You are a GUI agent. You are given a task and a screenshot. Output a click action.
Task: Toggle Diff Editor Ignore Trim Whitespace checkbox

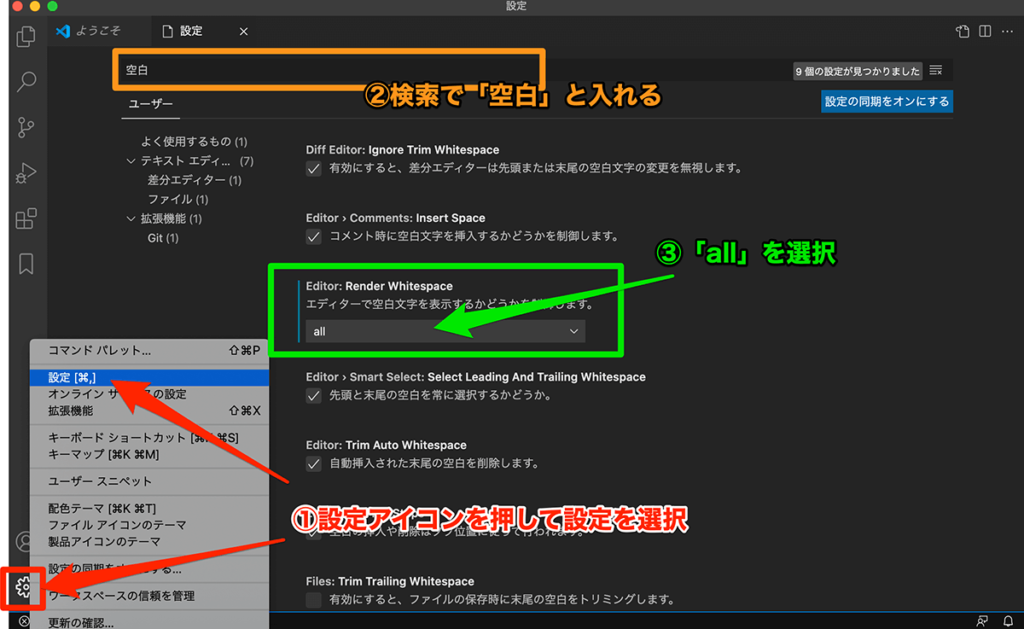tap(313, 169)
